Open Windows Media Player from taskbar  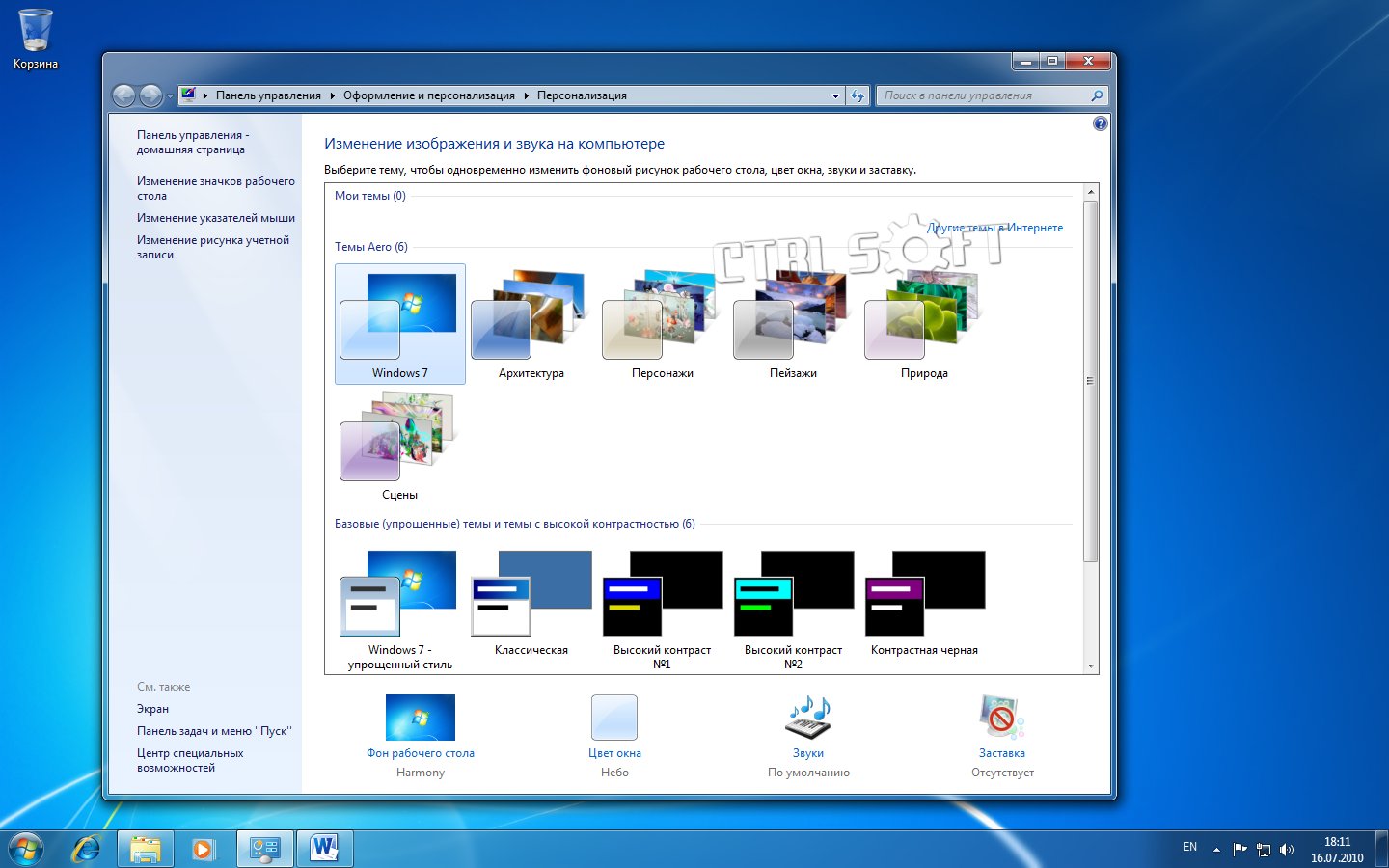tap(203, 849)
